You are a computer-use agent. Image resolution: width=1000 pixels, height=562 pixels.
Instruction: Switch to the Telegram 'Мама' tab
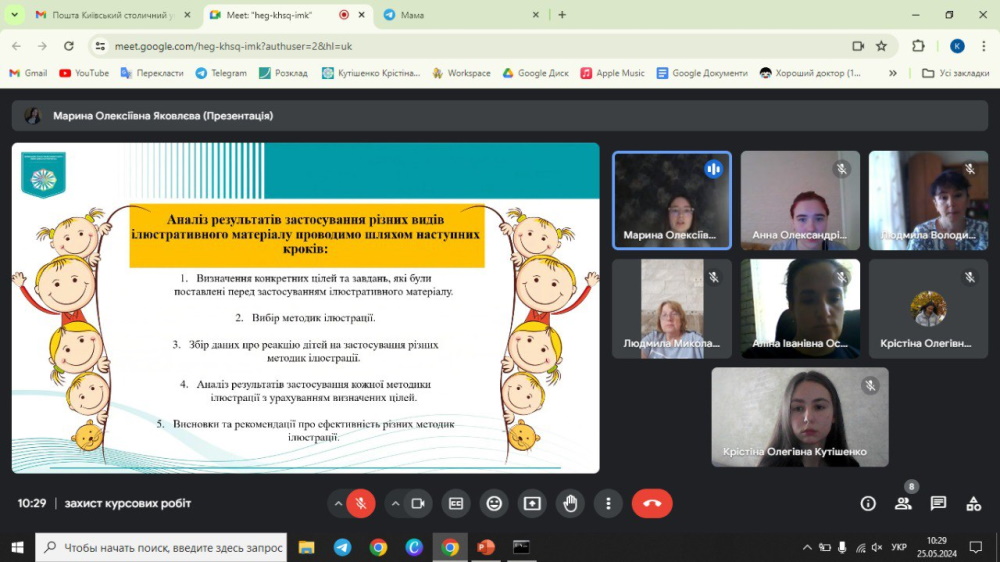click(460, 15)
